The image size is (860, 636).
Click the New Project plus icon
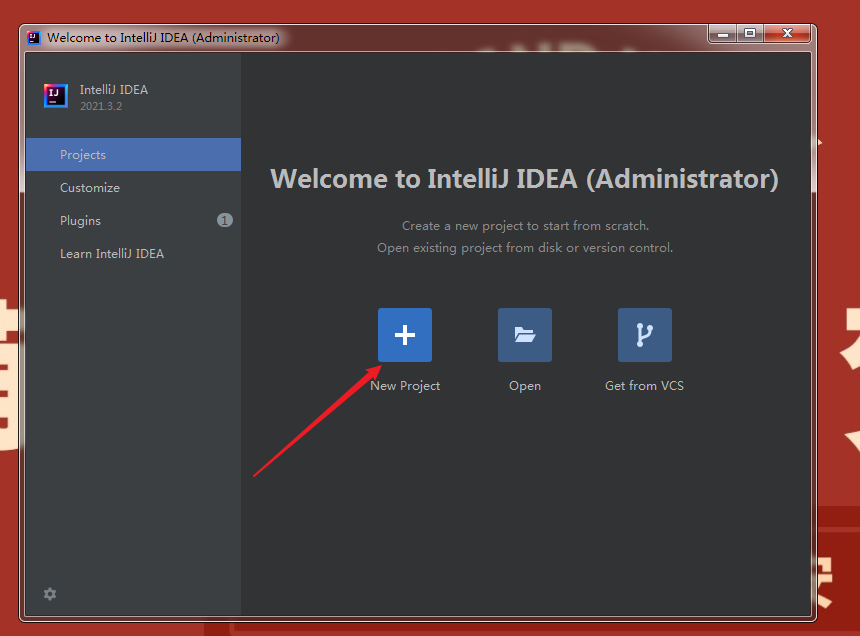coord(405,335)
